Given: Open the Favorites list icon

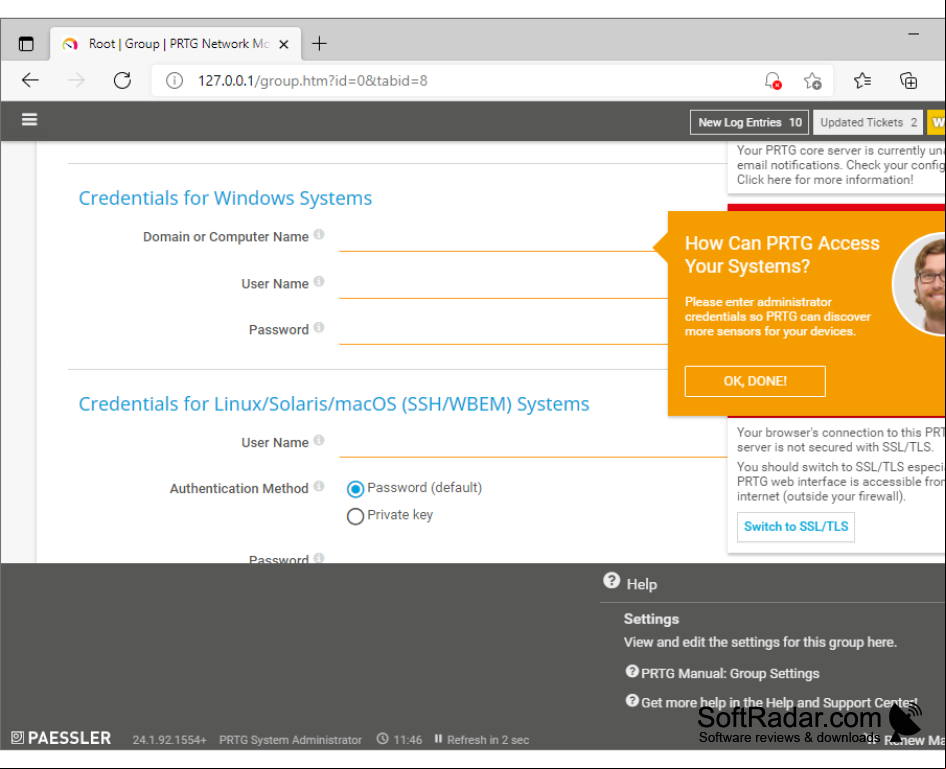Looking at the screenshot, I should click(862, 80).
